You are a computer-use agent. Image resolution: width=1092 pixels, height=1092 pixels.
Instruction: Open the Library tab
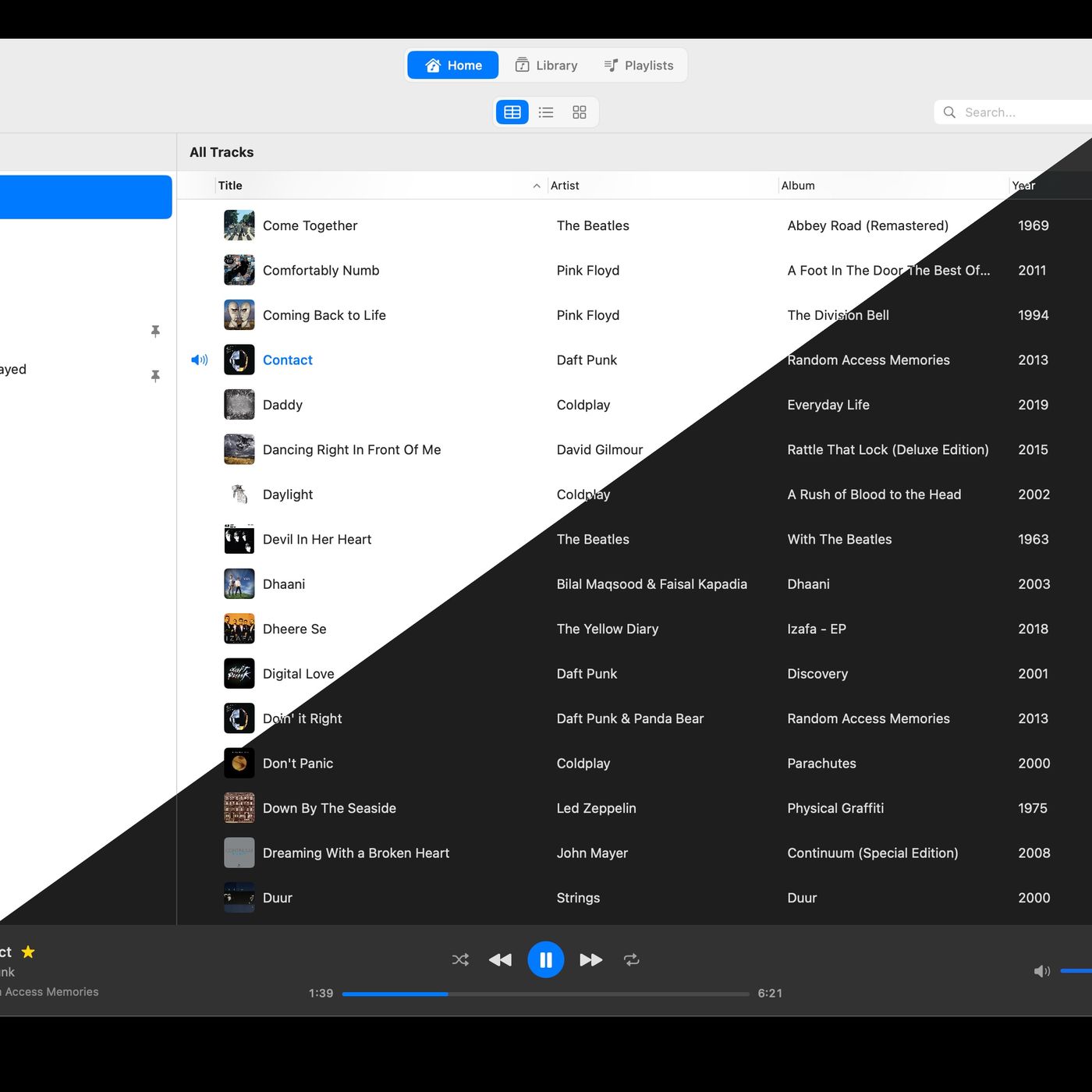click(546, 66)
